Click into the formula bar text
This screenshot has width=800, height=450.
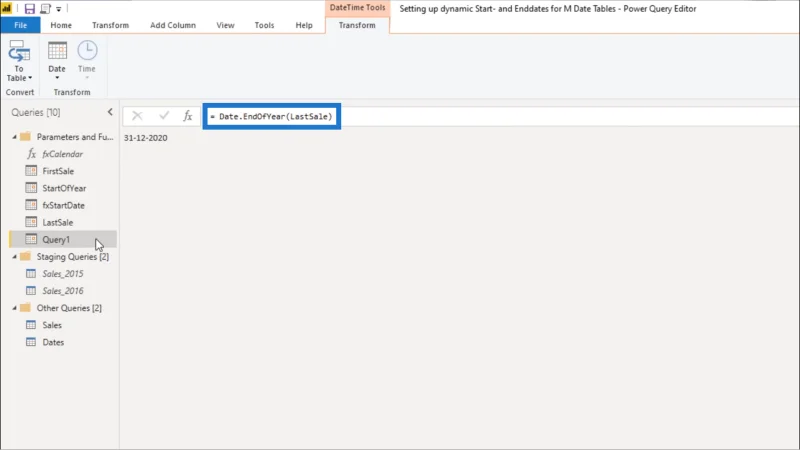[x=271, y=116]
